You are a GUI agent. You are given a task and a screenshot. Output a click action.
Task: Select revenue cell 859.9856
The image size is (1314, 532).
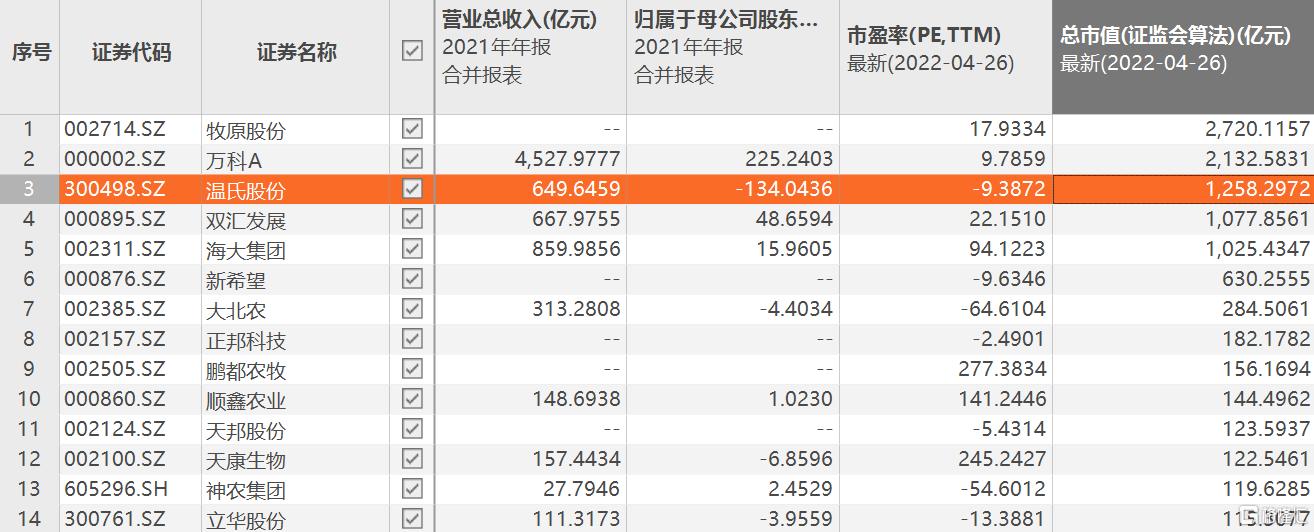coord(577,249)
